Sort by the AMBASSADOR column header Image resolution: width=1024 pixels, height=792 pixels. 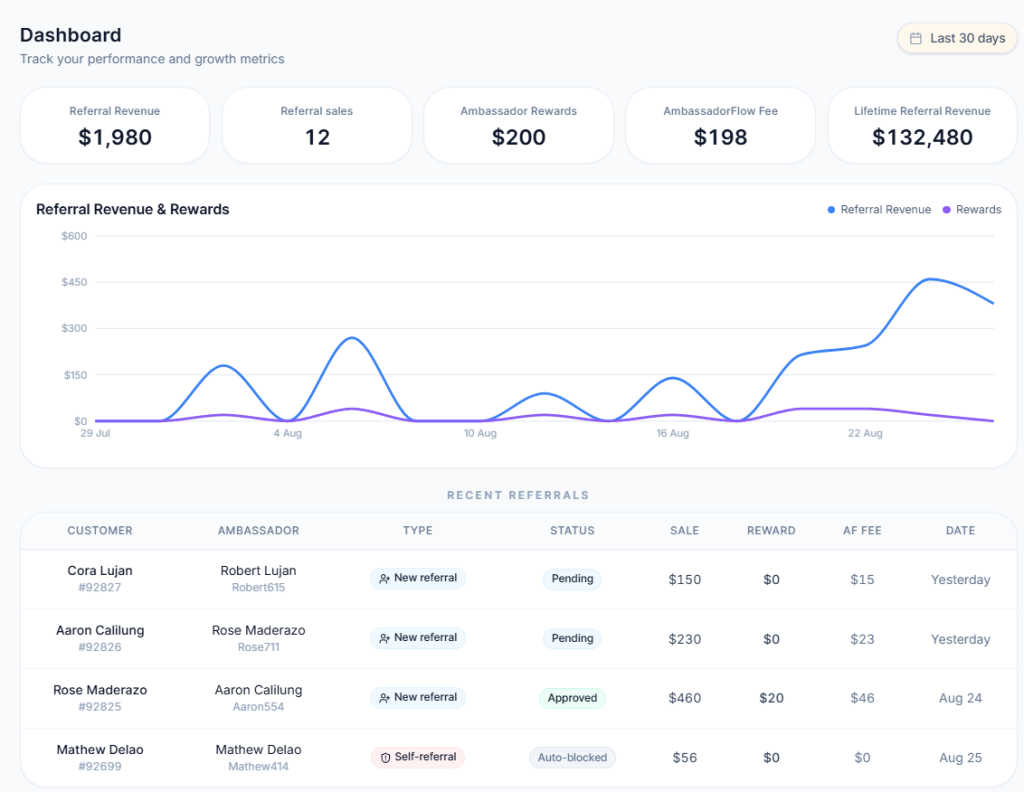click(259, 531)
